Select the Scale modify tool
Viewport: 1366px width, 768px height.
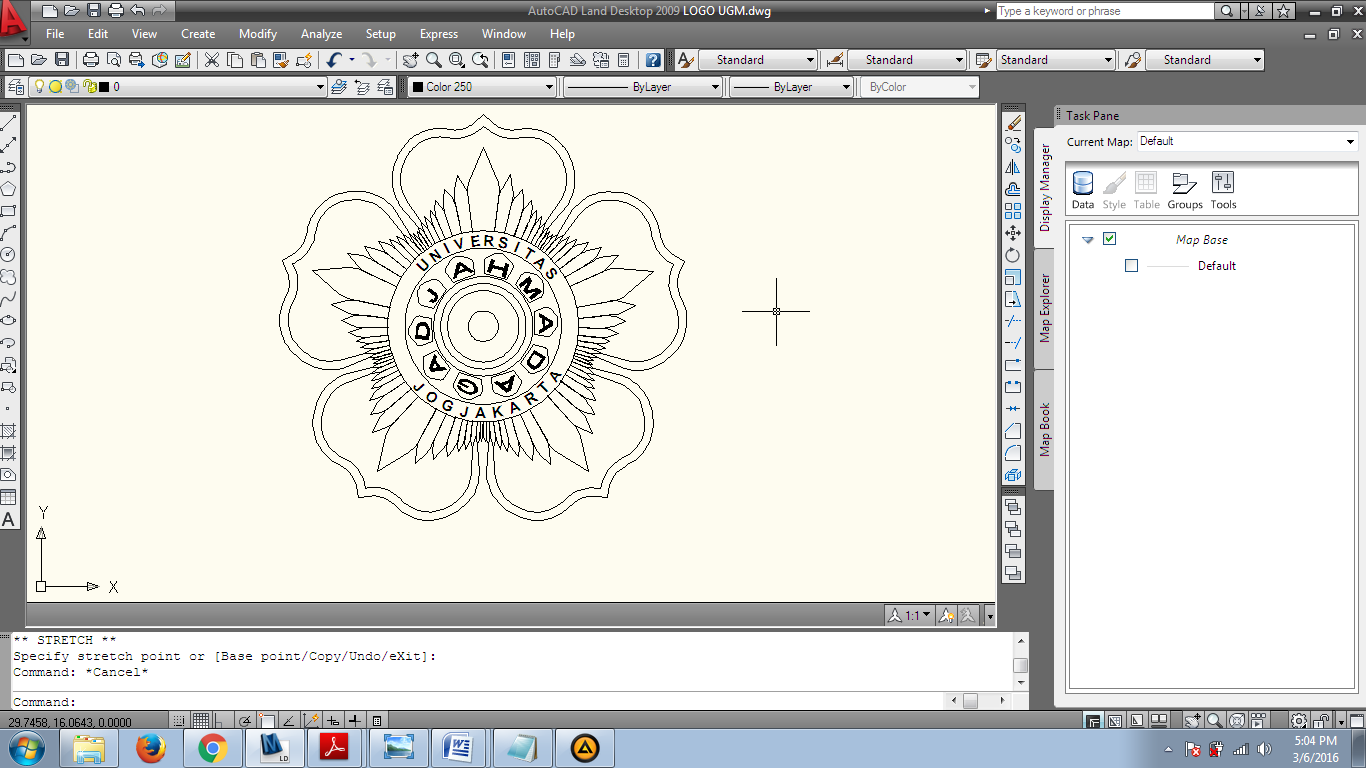[1013, 277]
